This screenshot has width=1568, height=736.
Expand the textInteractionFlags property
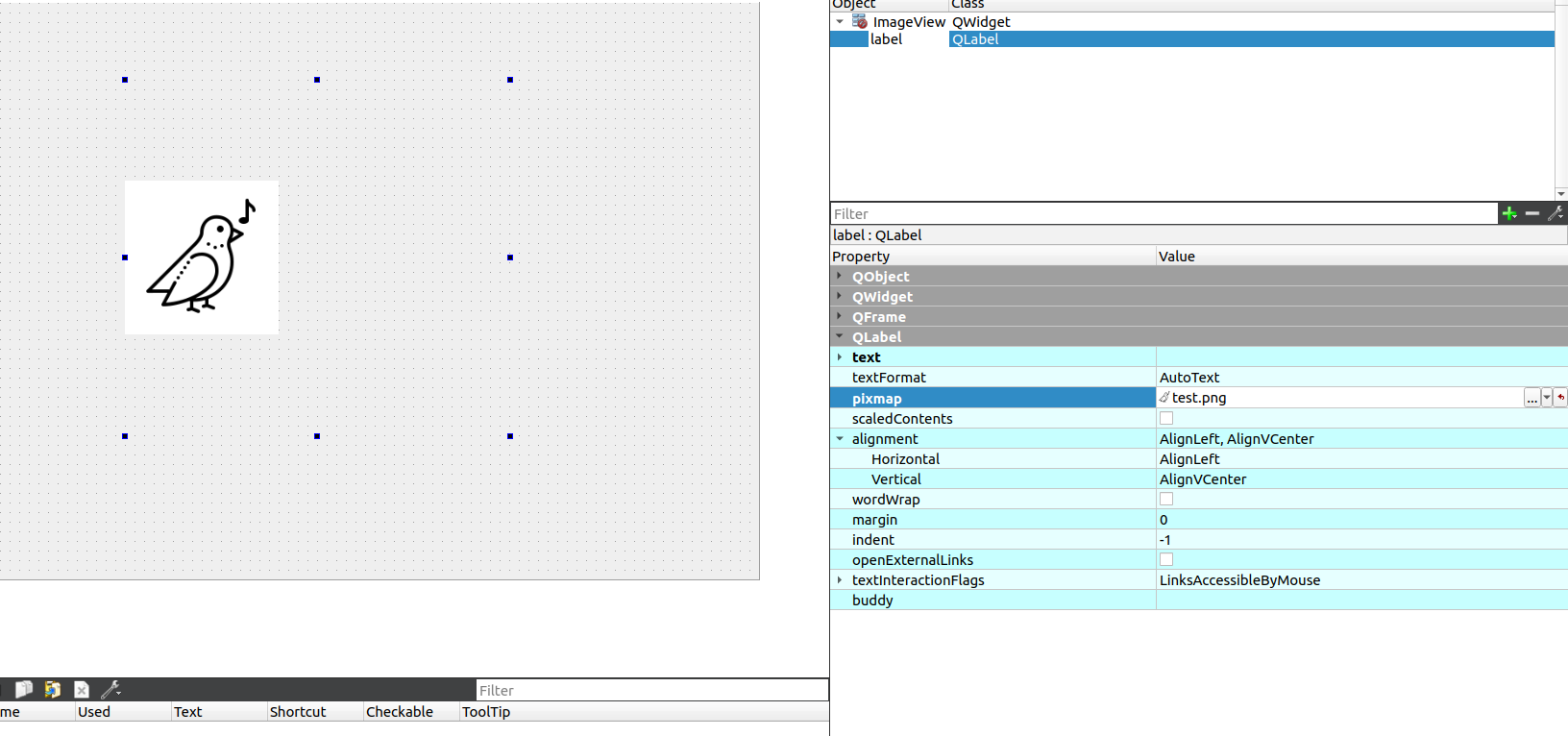click(840, 579)
